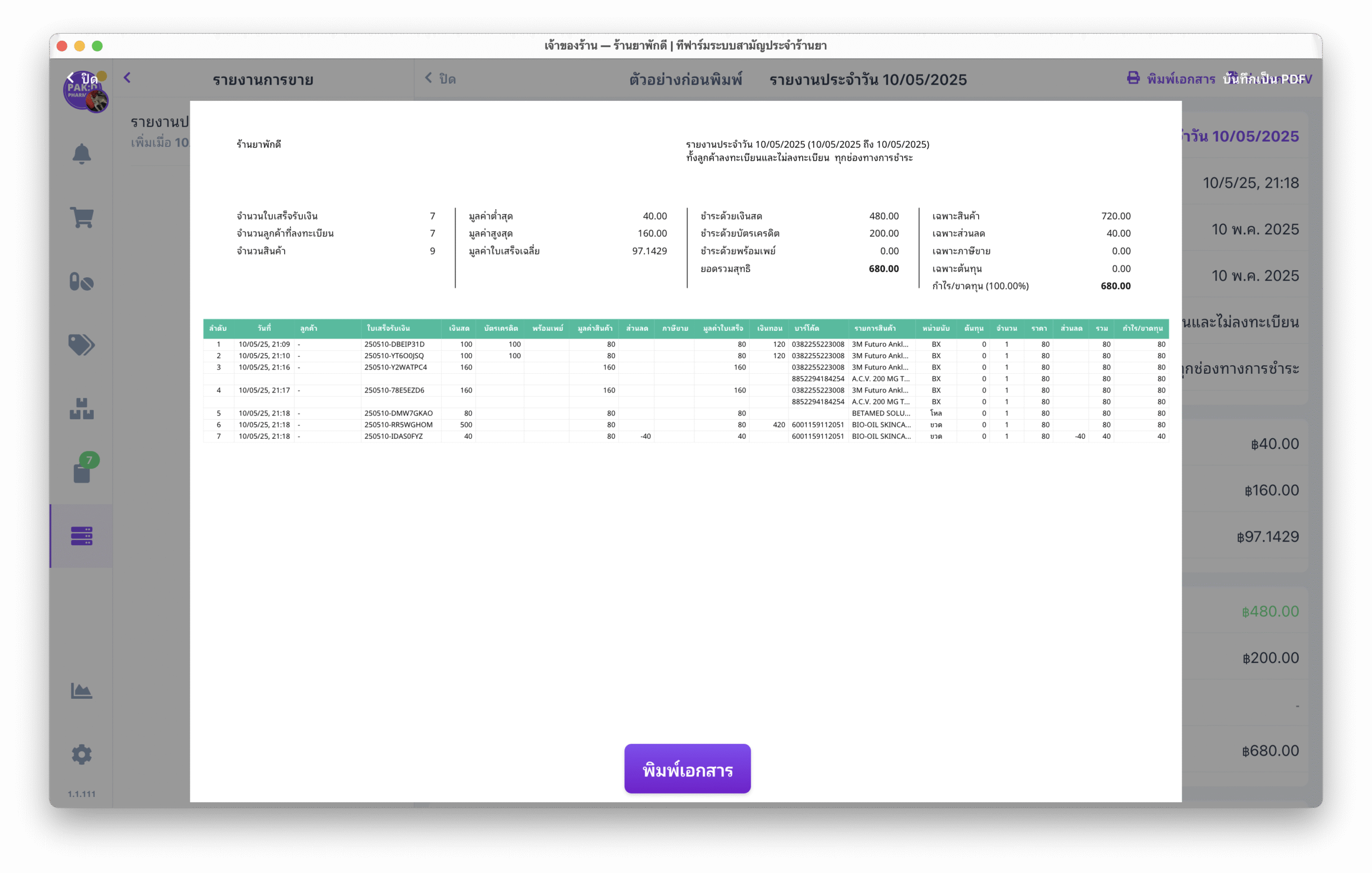Select the highlighted reports stack icon
Viewport: 1372px width, 873px height.
(81, 536)
